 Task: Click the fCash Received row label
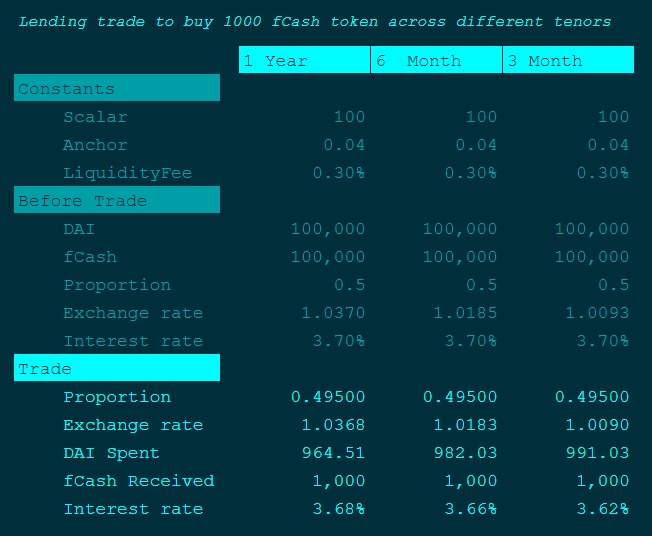click(x=138, y=481)
